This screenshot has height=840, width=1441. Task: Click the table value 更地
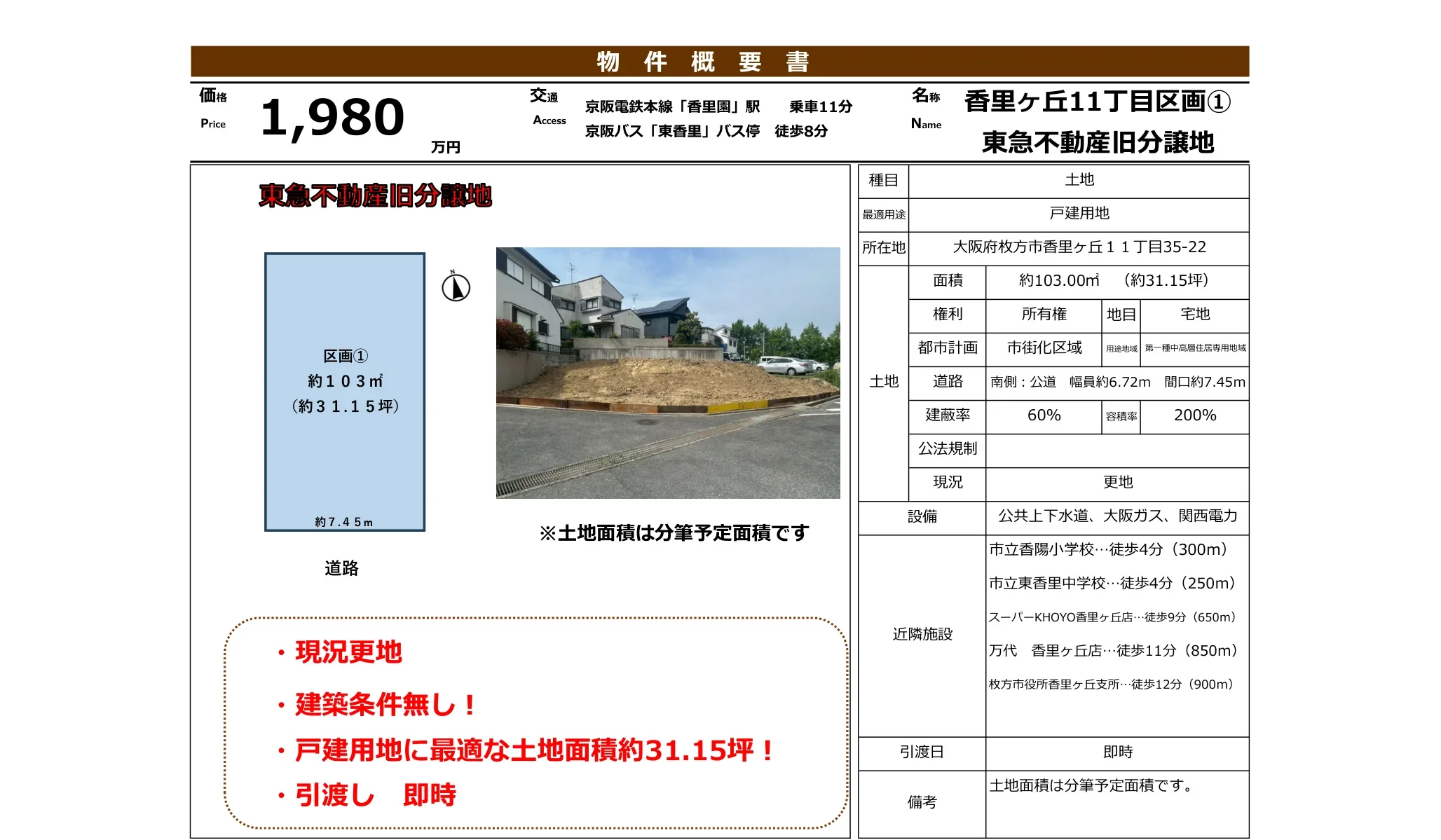click(1118, 482)
